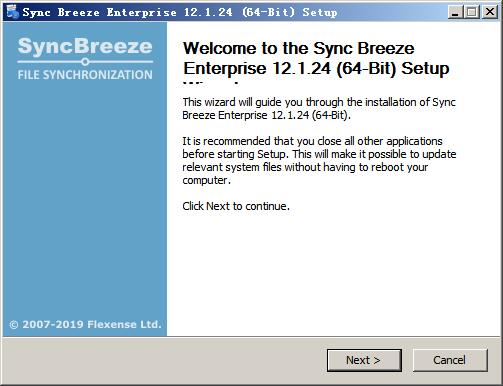Click the paragraph about closing other applications

click(x=319, y=161)
